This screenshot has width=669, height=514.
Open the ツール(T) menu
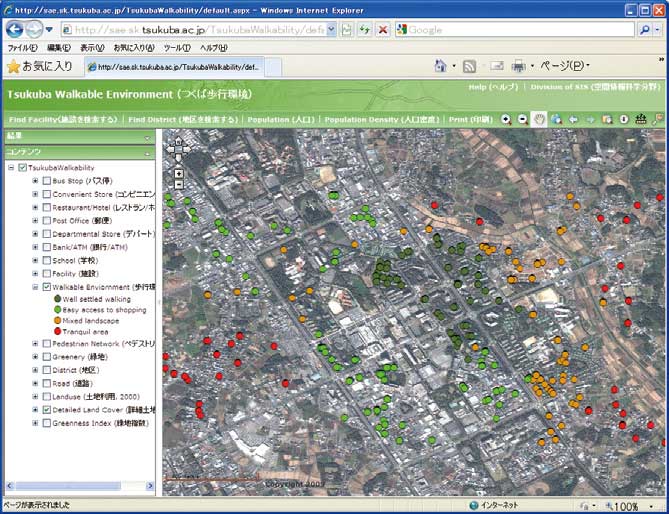click(177, 48)
